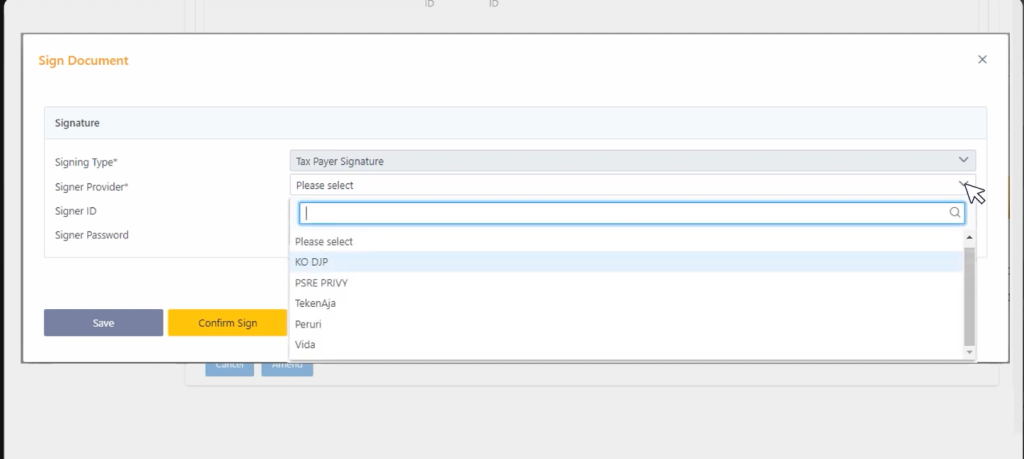Screen dimensions: 1024x459
Task: Select Vida from provider list
Action: coord(305,345)
